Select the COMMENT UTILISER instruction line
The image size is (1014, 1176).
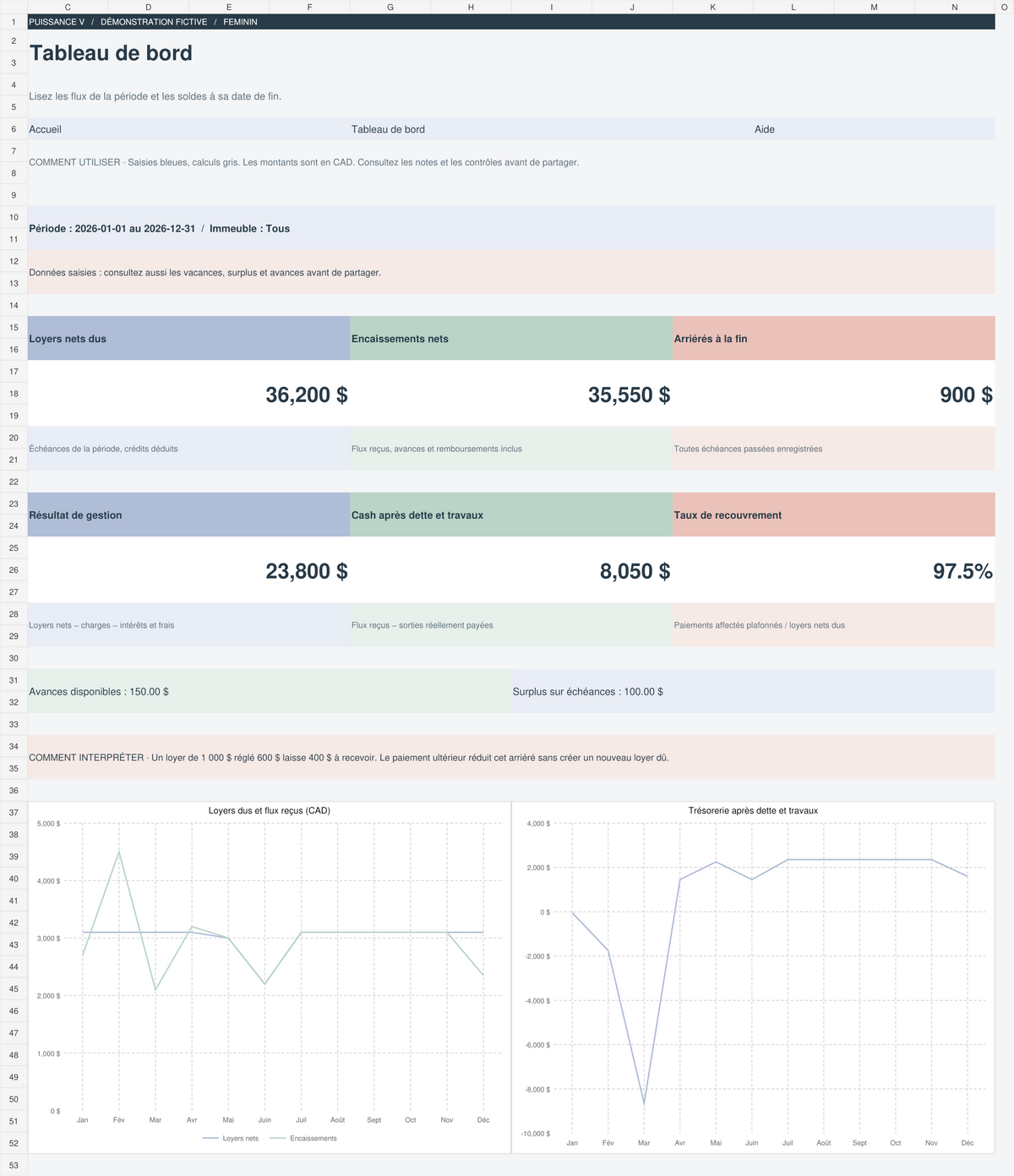(x=304, y=162)
